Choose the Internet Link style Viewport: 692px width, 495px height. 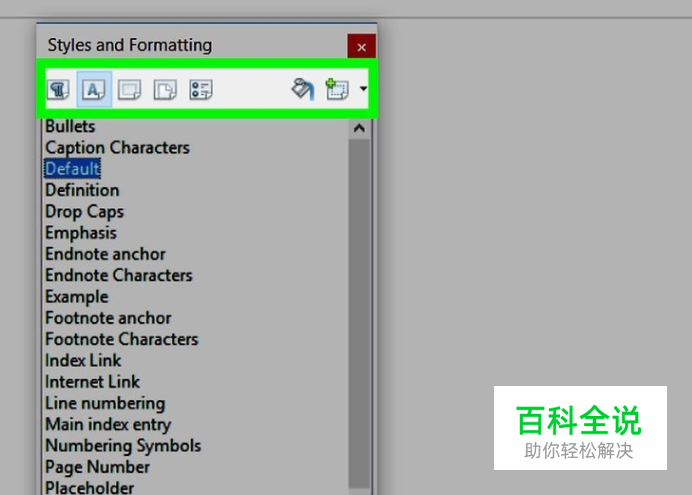pyautogui.click(x=92, y=382)
